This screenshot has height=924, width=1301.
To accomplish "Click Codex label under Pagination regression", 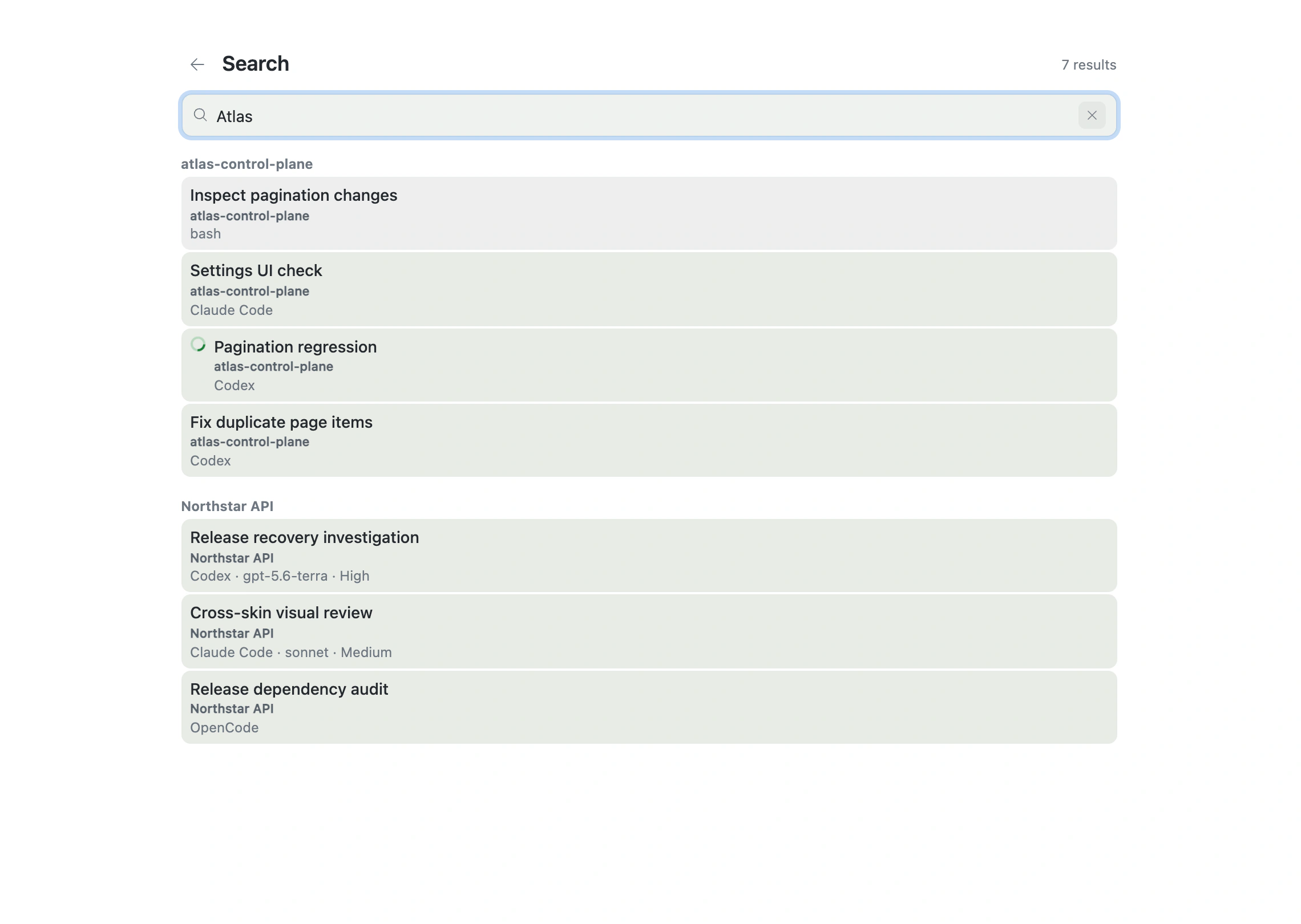I will (x=235, y=386).
